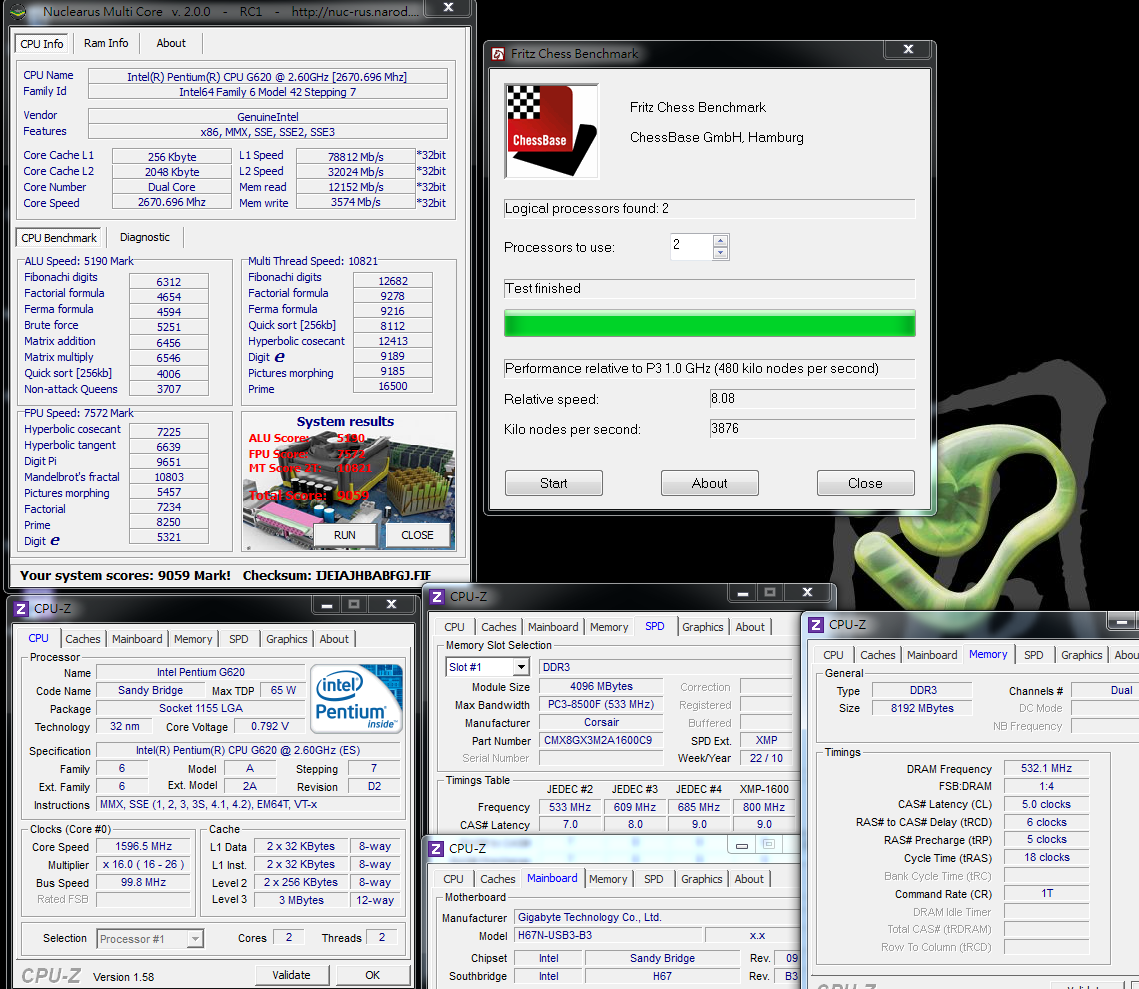The width and height of the screenshot is (1139, 989).
Task: Click the Mandelbrot's fractal score 10803
Action: point(169,477)
